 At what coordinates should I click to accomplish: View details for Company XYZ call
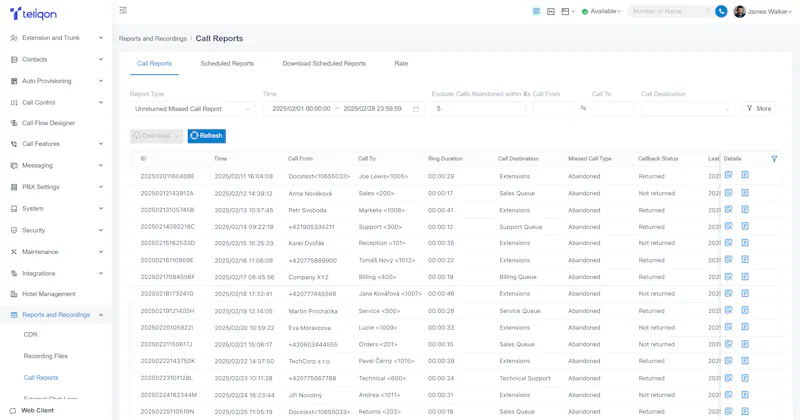[x=729, y=277]
